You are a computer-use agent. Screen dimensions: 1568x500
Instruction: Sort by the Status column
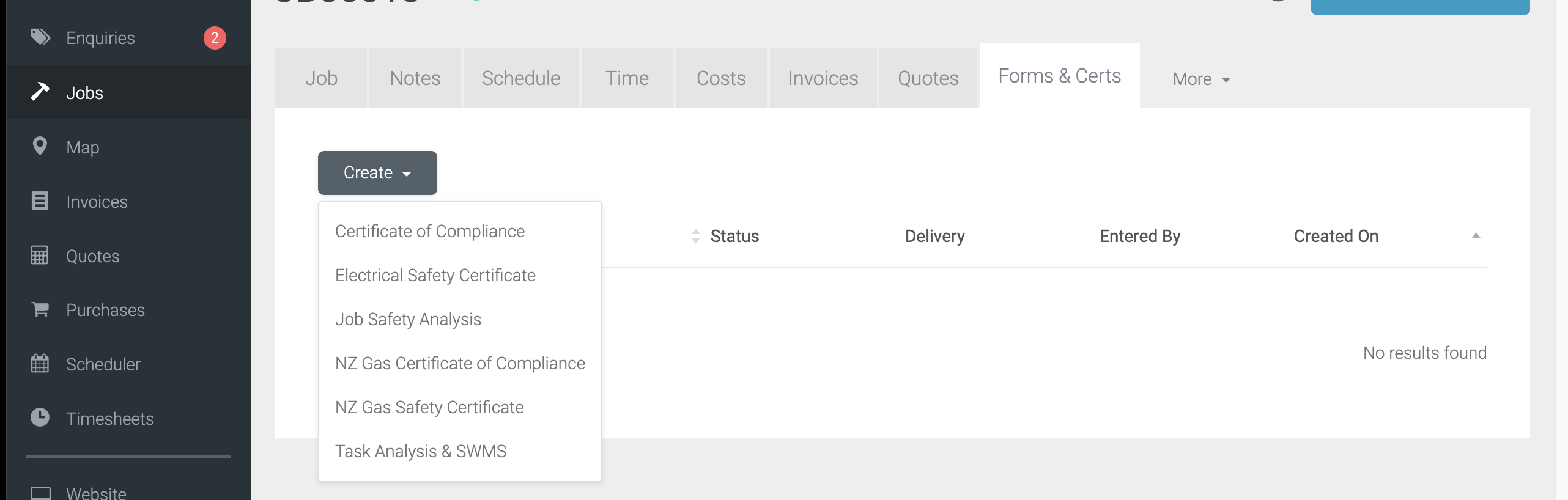pyautogui.click(x=734, y=237)
